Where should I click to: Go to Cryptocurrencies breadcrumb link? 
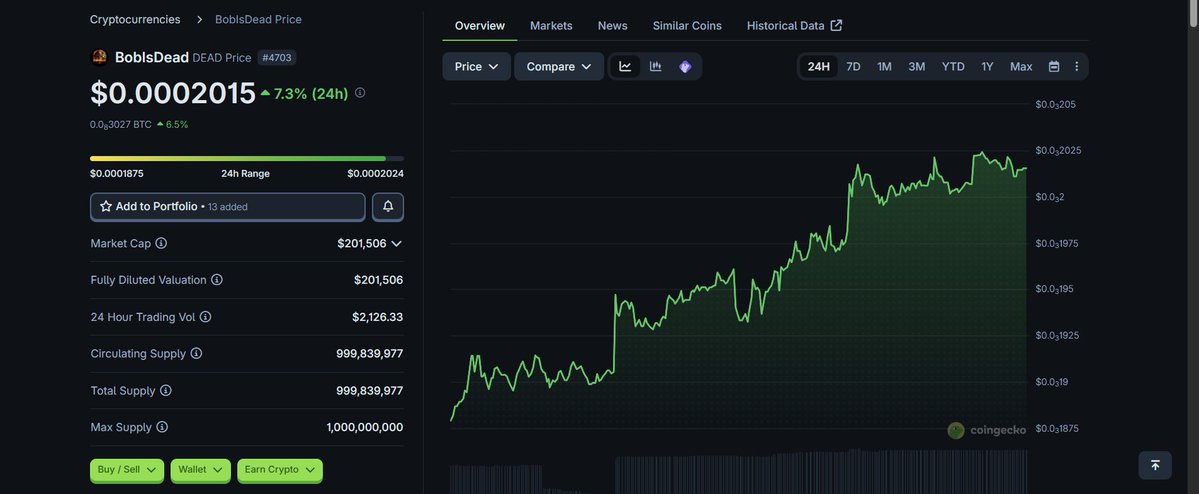click(135, 19)
